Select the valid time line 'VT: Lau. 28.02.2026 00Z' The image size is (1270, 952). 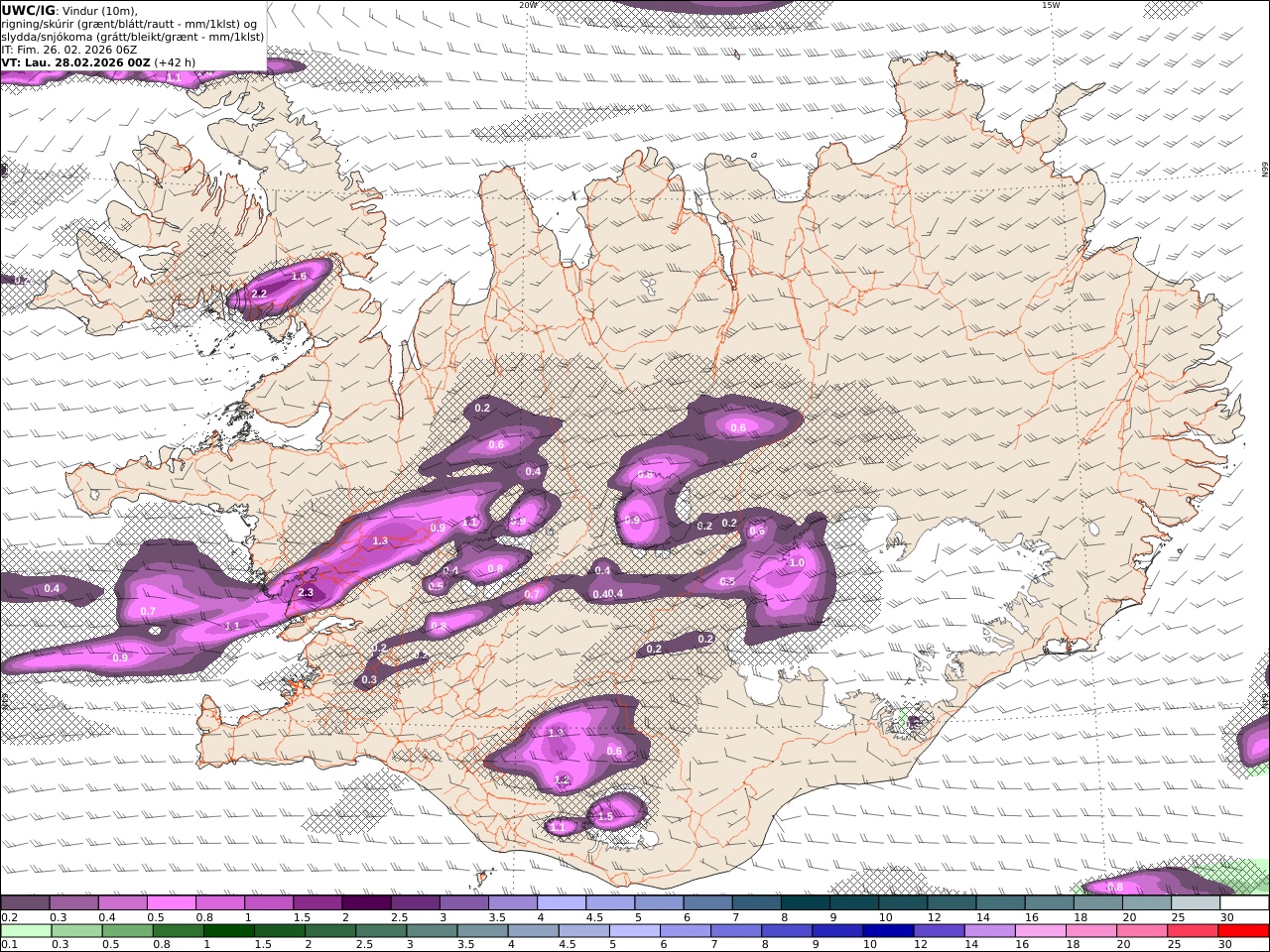tap(75, 61)
